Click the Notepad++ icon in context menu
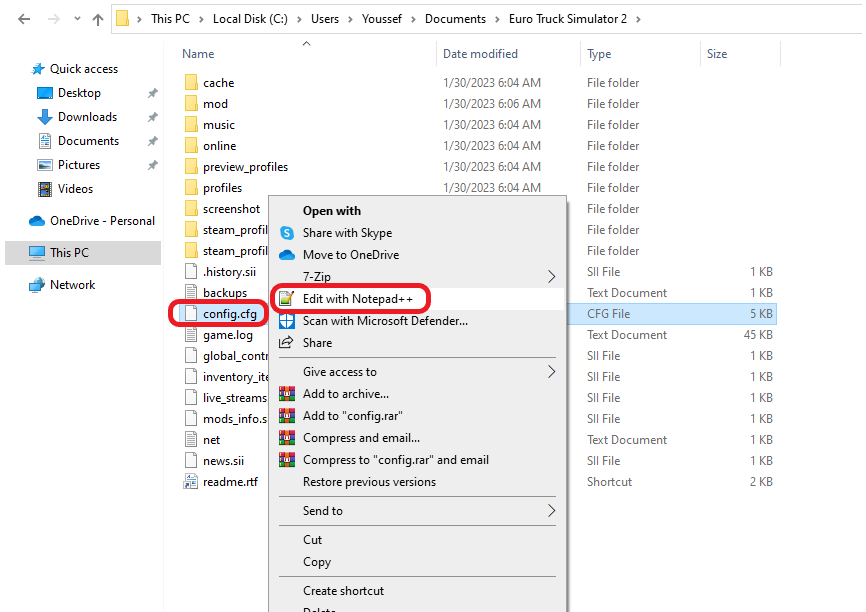866x612 pixels. coord(287,299)
